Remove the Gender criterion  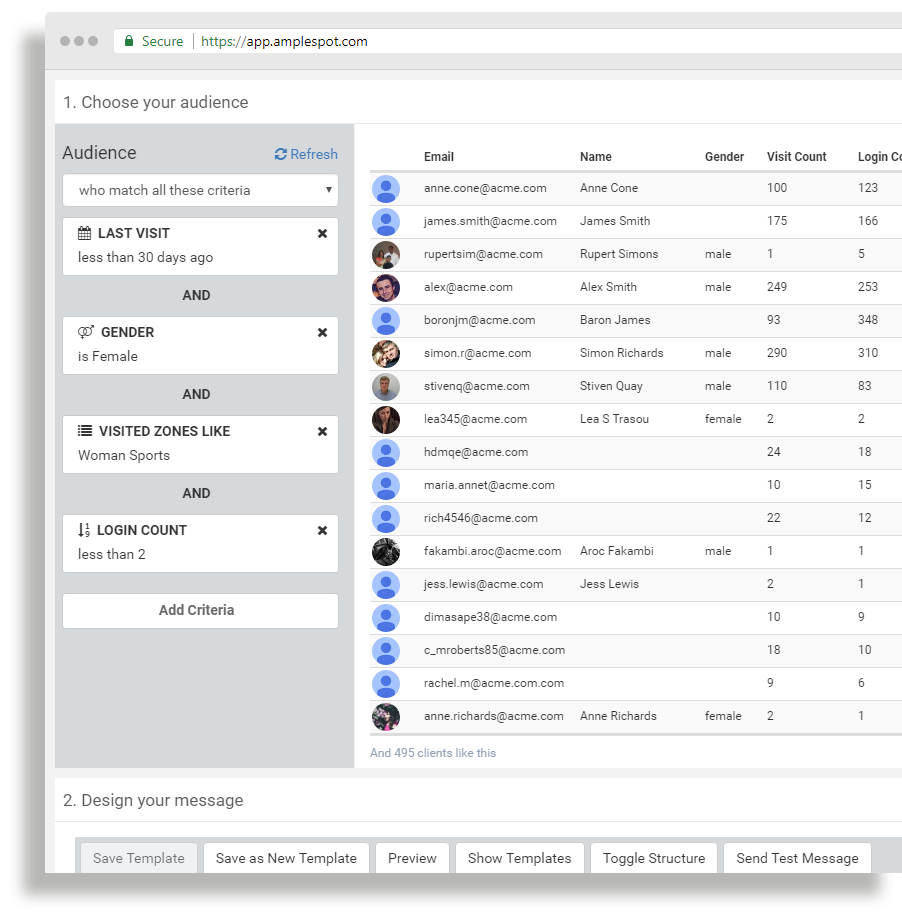(322, 332)
